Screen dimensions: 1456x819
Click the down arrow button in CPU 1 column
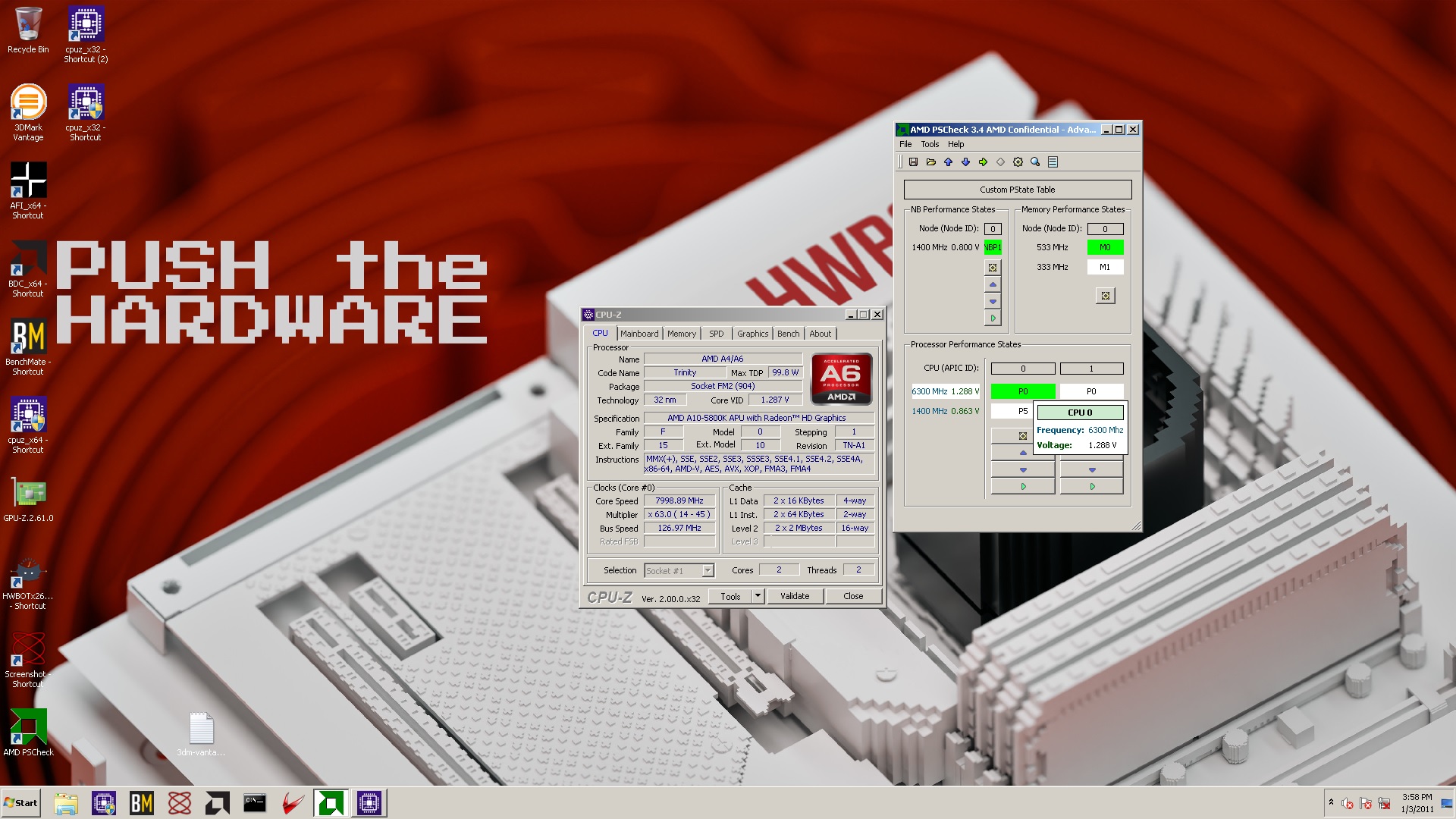click(1092, 469)
